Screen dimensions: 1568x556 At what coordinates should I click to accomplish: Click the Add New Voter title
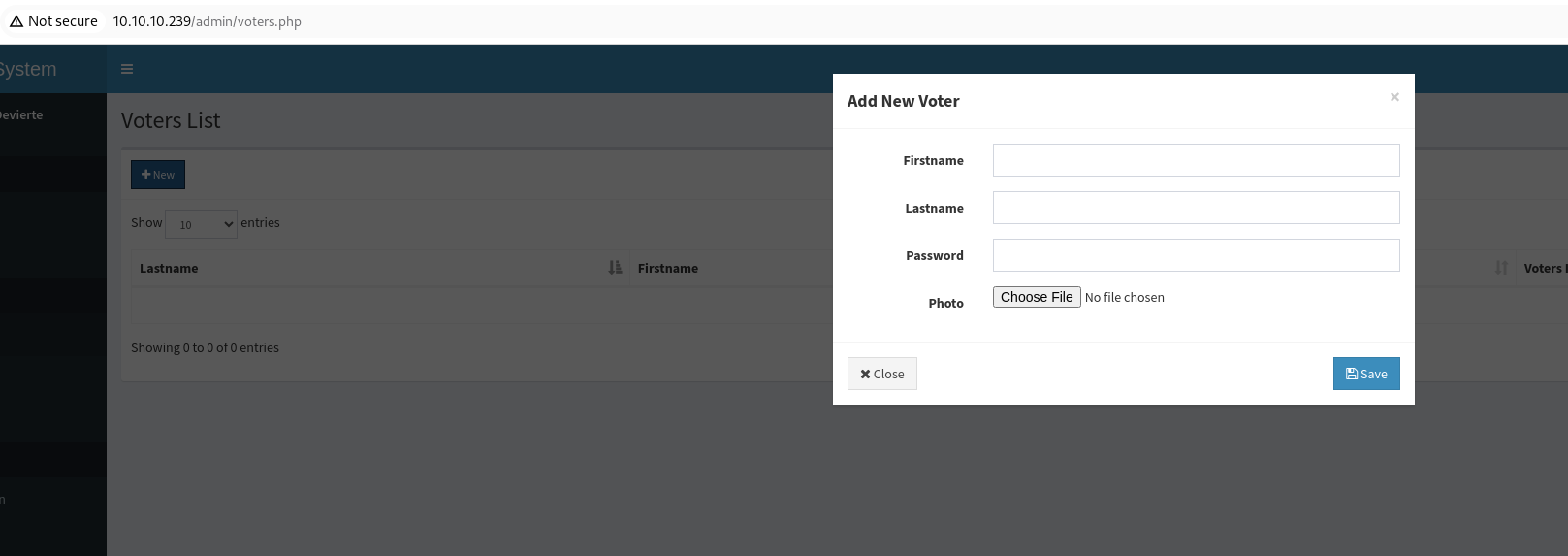903,101
